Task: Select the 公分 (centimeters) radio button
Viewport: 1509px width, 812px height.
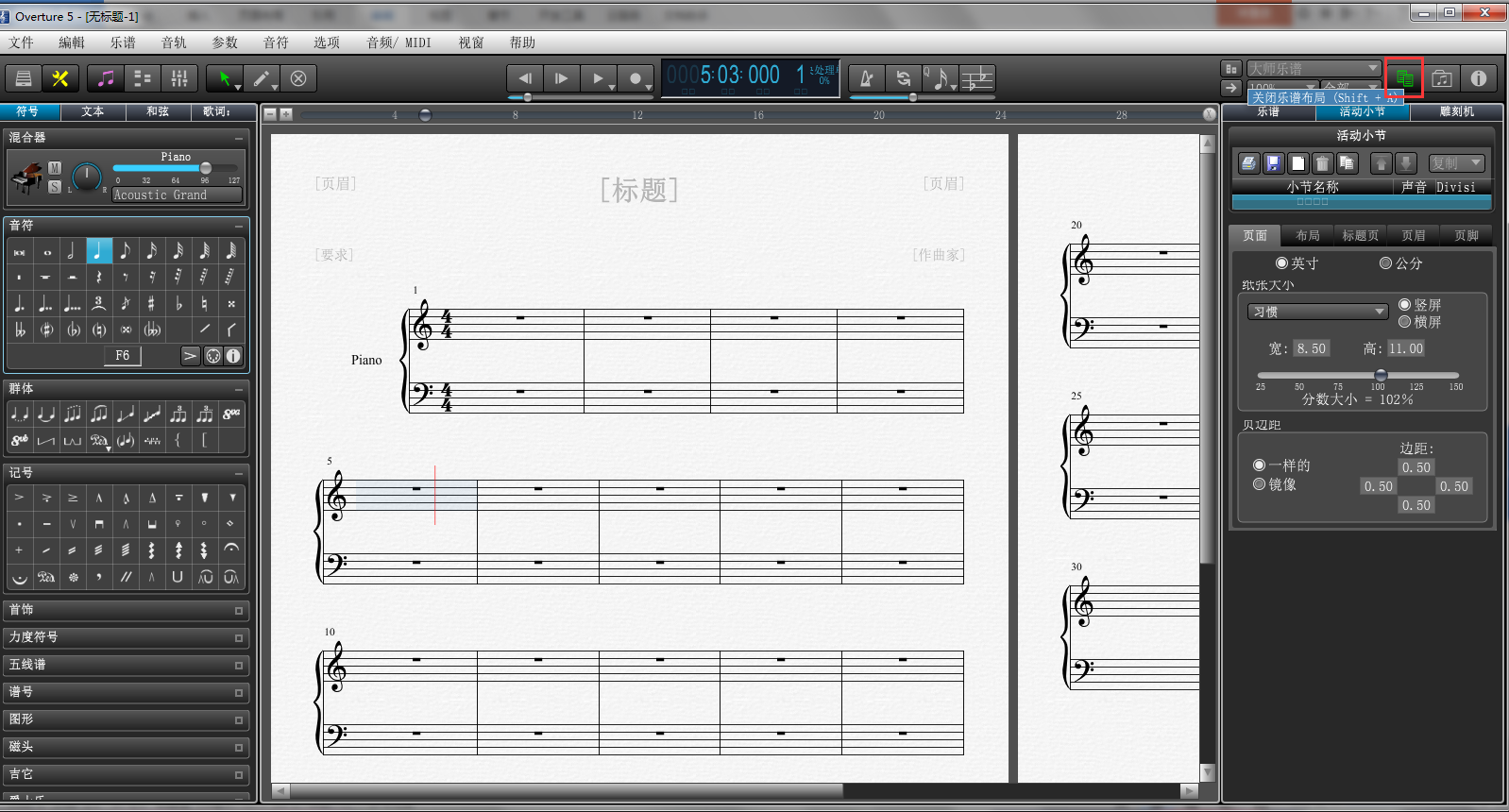Action: tap(1385, 263)
